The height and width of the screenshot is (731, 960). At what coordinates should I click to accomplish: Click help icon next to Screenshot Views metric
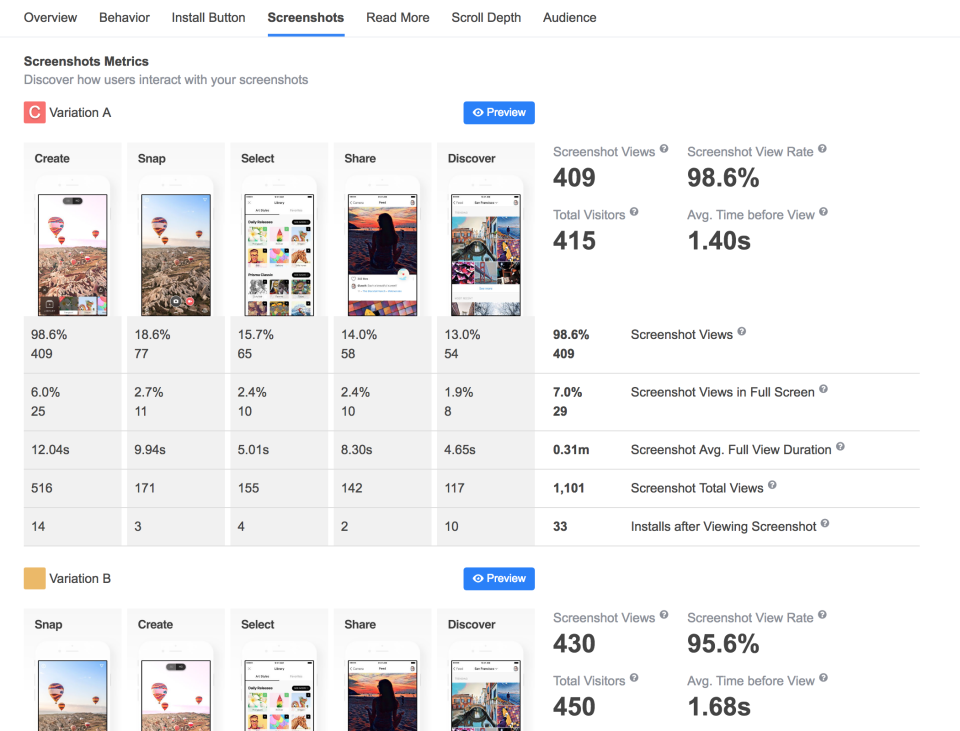click(663, 151)
